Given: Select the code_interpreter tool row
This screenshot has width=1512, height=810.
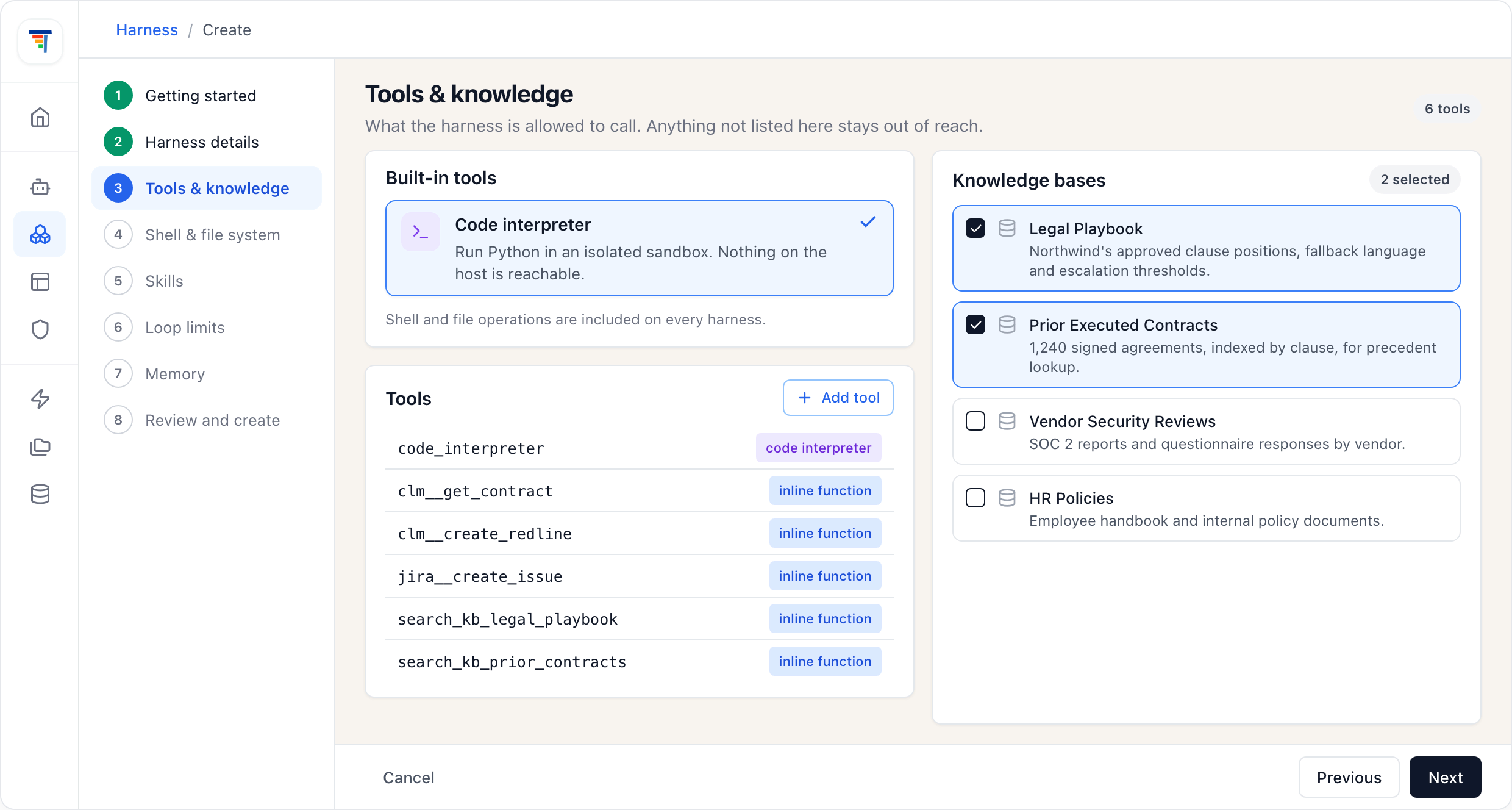Looking at the screenshot, I should [x=639, y=448].
